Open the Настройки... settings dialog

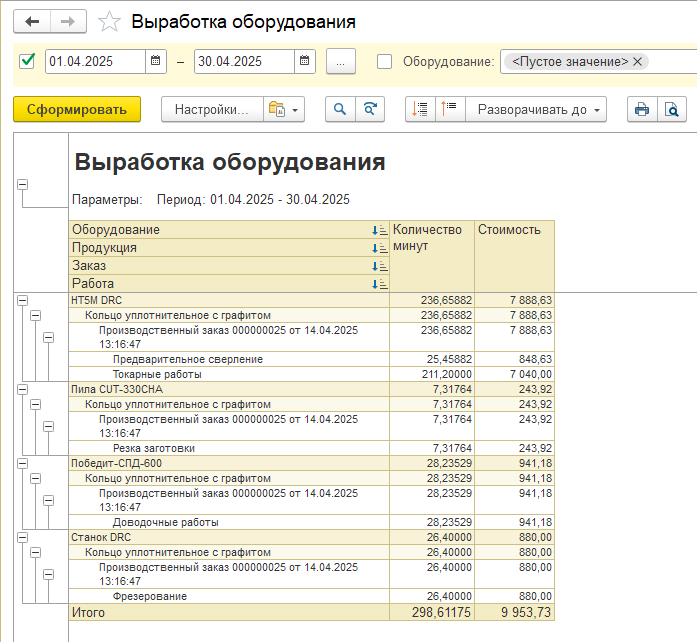pos(212,109)
